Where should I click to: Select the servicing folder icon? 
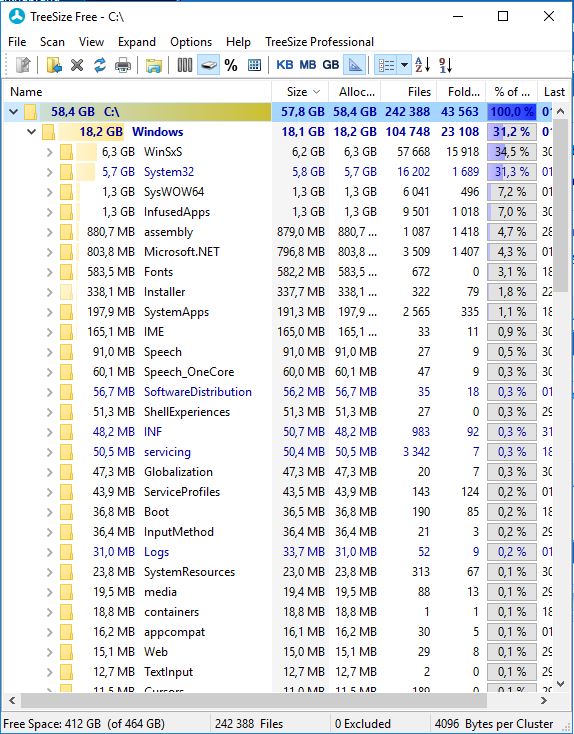[66, 452]
